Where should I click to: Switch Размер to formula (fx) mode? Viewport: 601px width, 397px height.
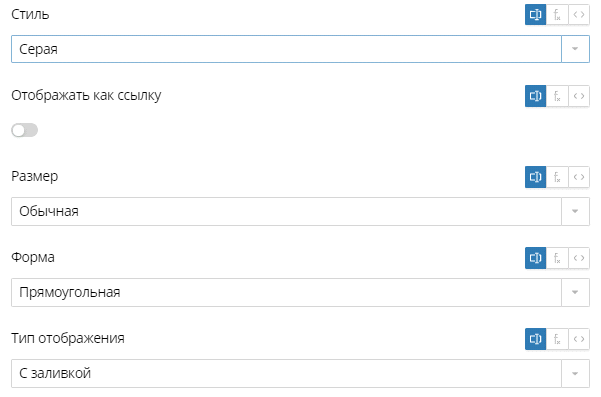point(557,177)
